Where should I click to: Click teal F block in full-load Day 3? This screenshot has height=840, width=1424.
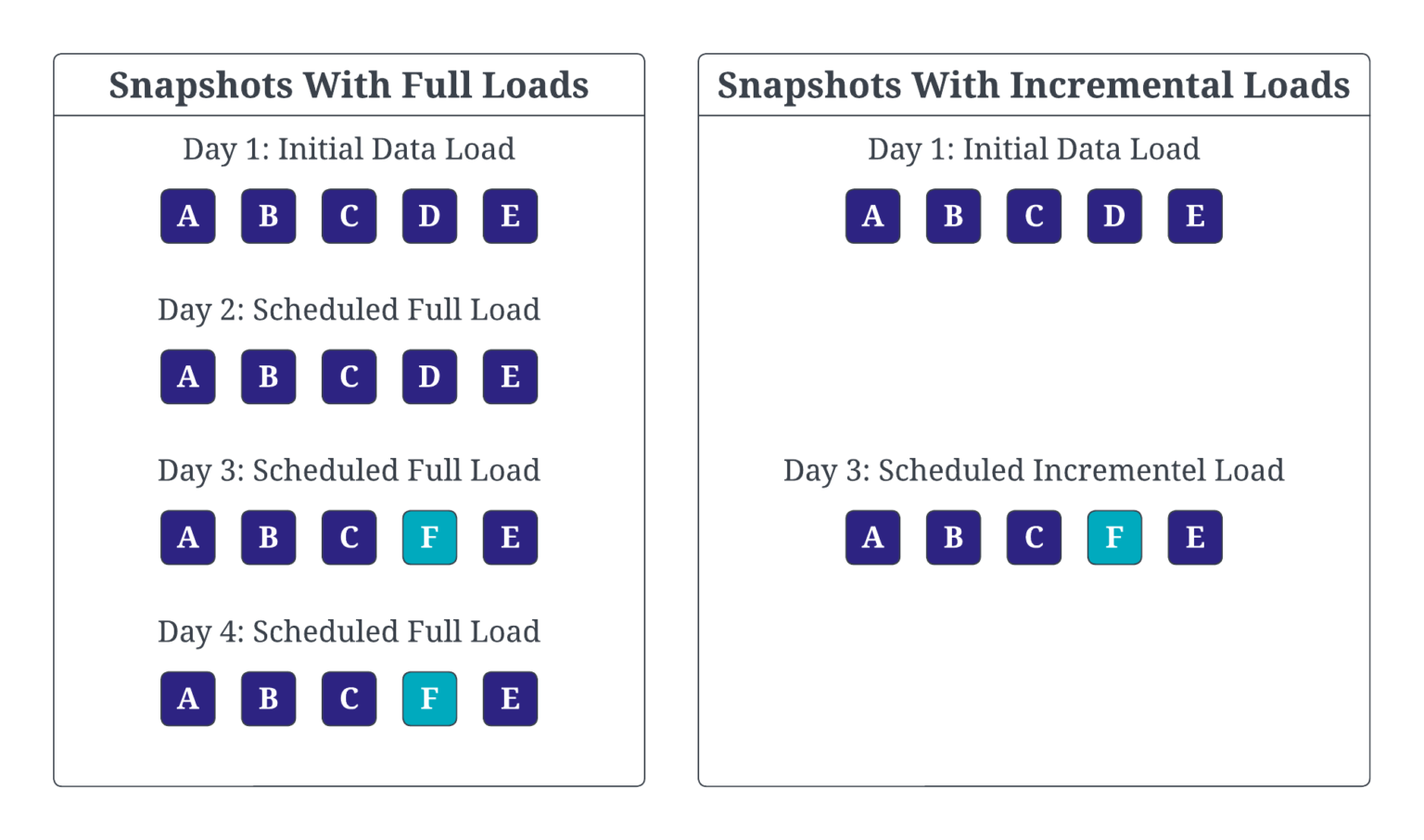coord(429,538)
